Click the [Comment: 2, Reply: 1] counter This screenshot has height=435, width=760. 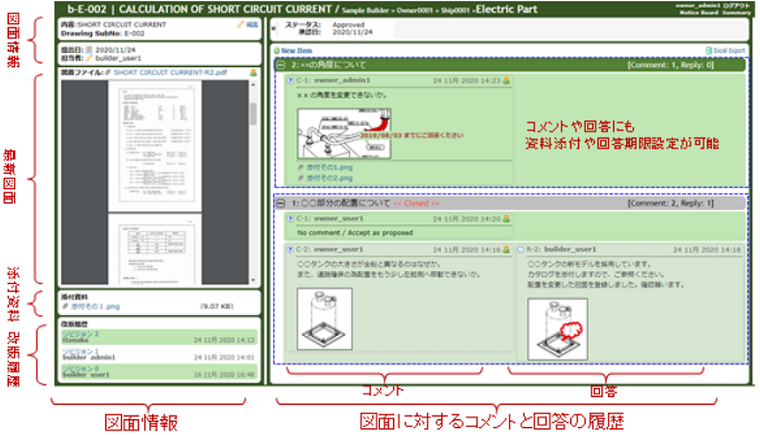coord(671,203)
